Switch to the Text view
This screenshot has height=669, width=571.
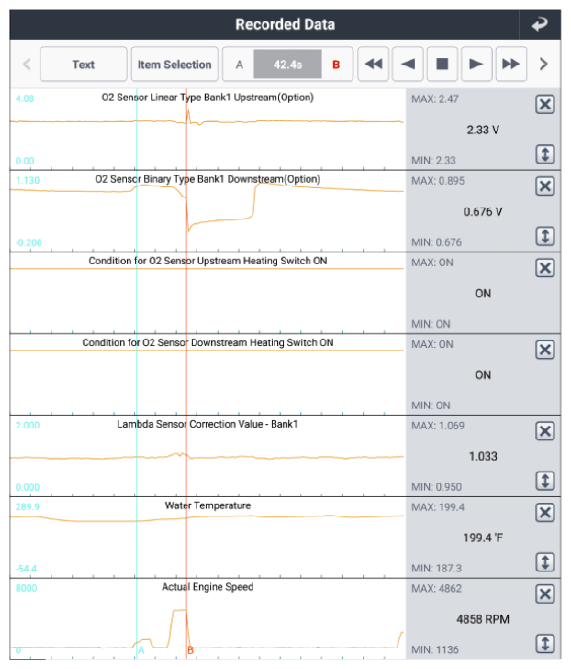[84, 64]
